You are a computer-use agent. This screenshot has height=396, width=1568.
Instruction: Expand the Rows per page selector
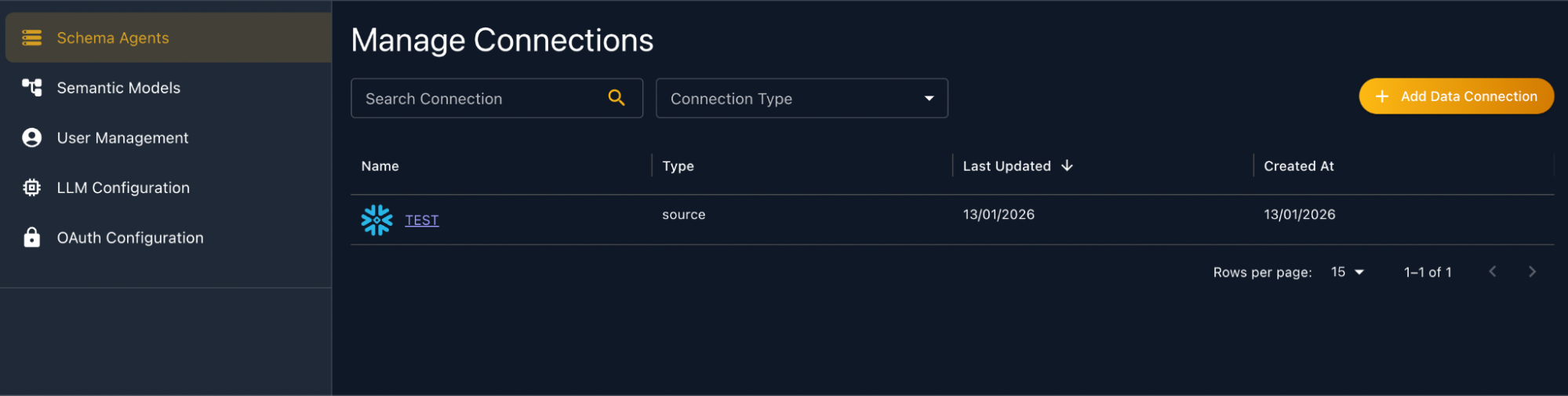[1348, 272]
